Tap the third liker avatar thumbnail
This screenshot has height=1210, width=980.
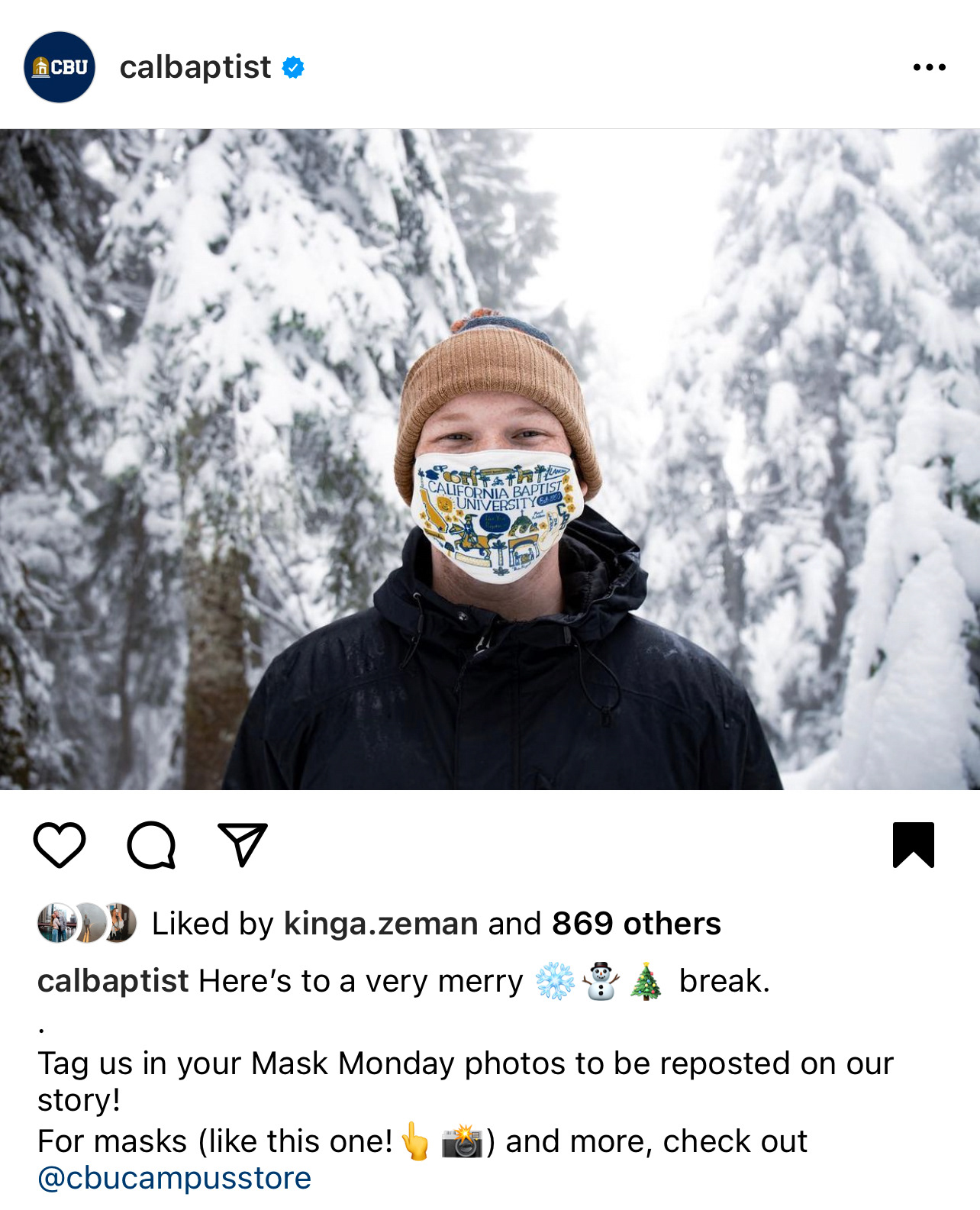click(121, 923)
